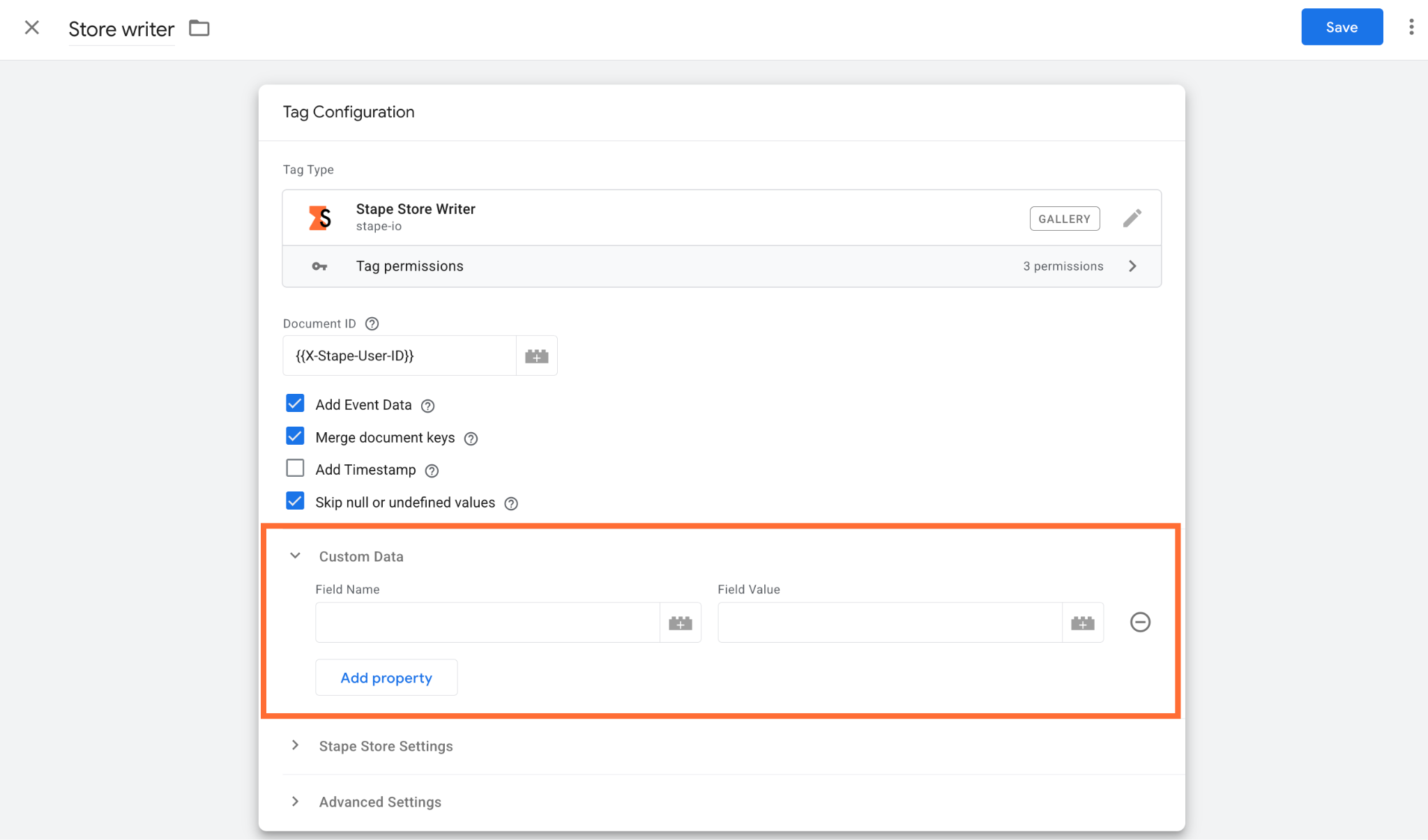Focus the Field Name input box
This screenshot has height=840, width=1428.
[487, 623]
